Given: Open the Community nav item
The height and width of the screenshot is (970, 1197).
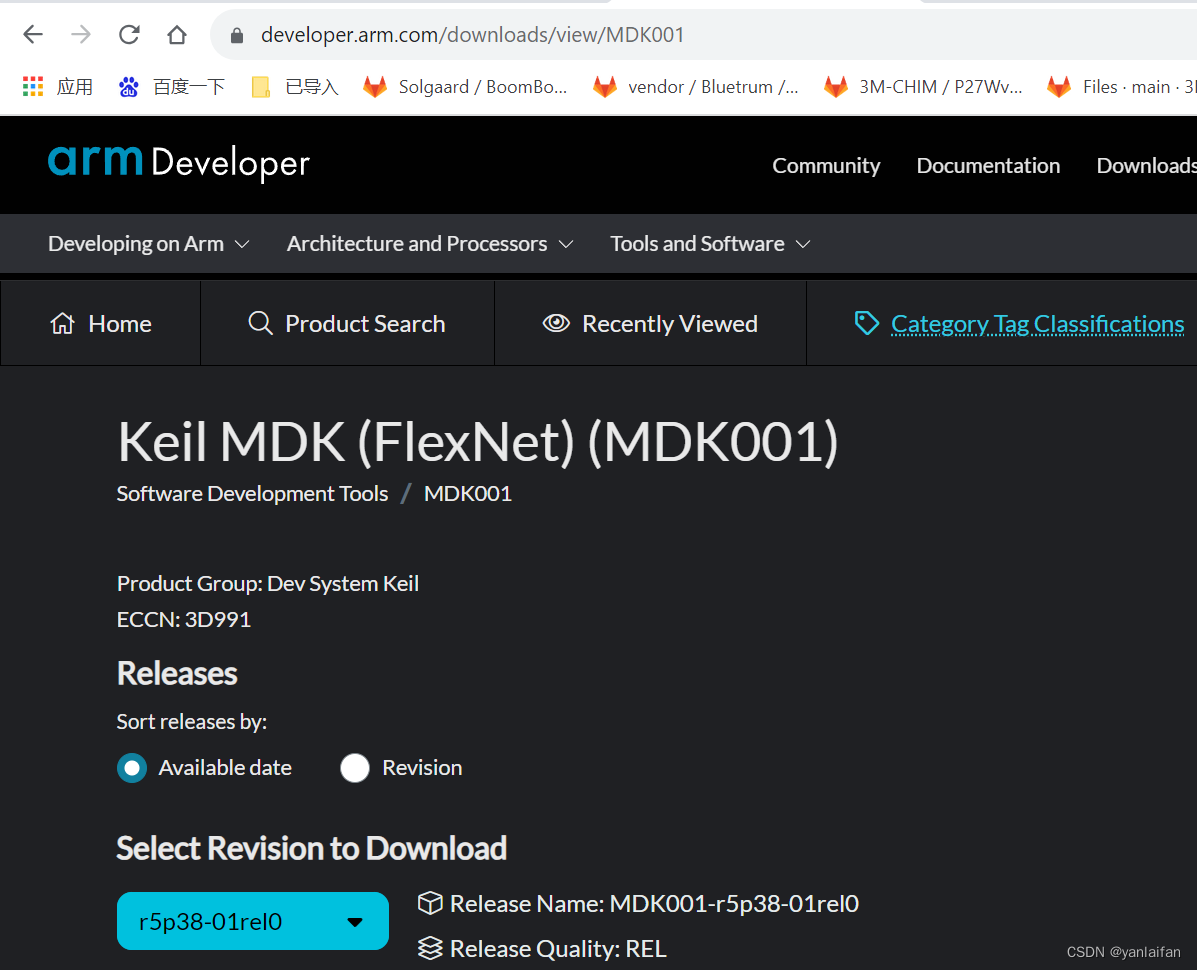Looking at the screenshot, I should click(826, 166).
